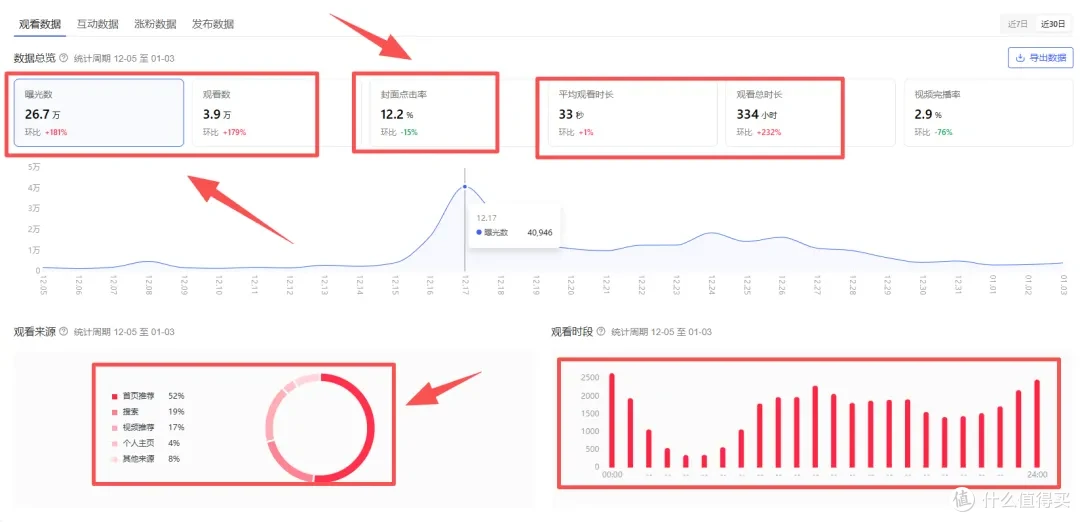
Task: Click the last bar near 24:00
Action: pyautogui.click(x=1037, y=424)
